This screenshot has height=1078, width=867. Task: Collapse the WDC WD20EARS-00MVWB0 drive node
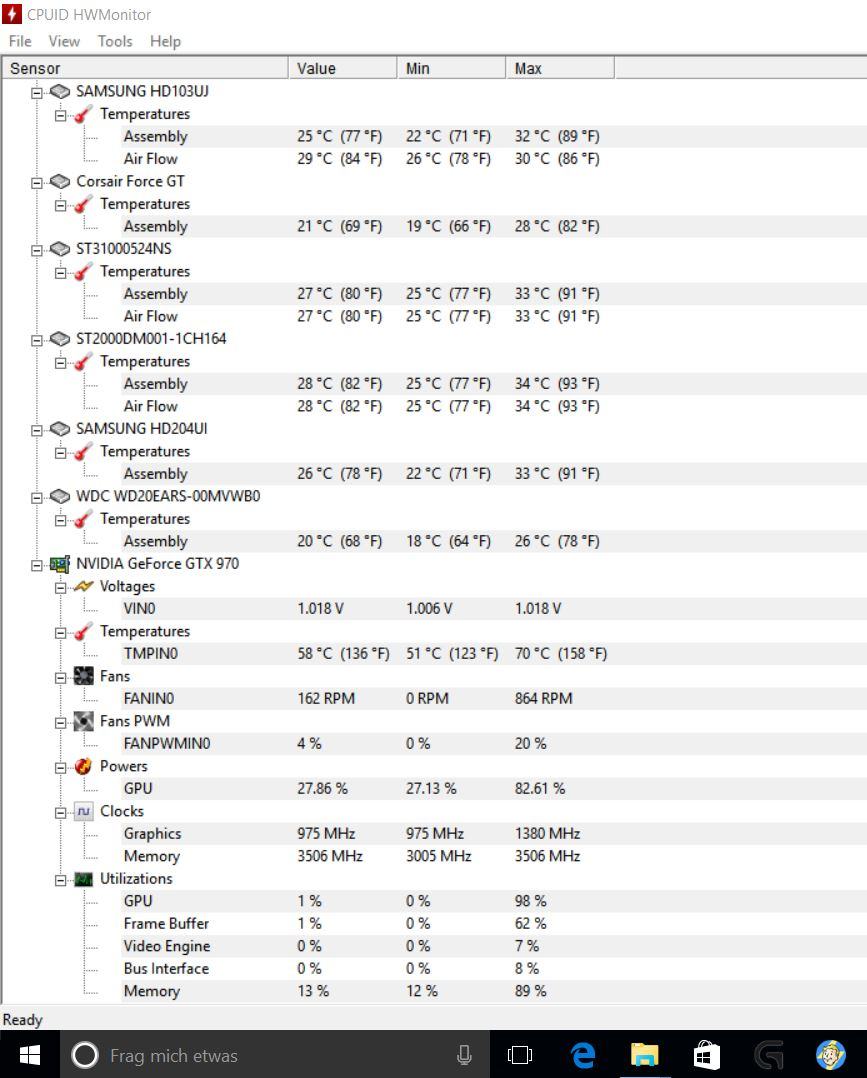pos(37,496)
